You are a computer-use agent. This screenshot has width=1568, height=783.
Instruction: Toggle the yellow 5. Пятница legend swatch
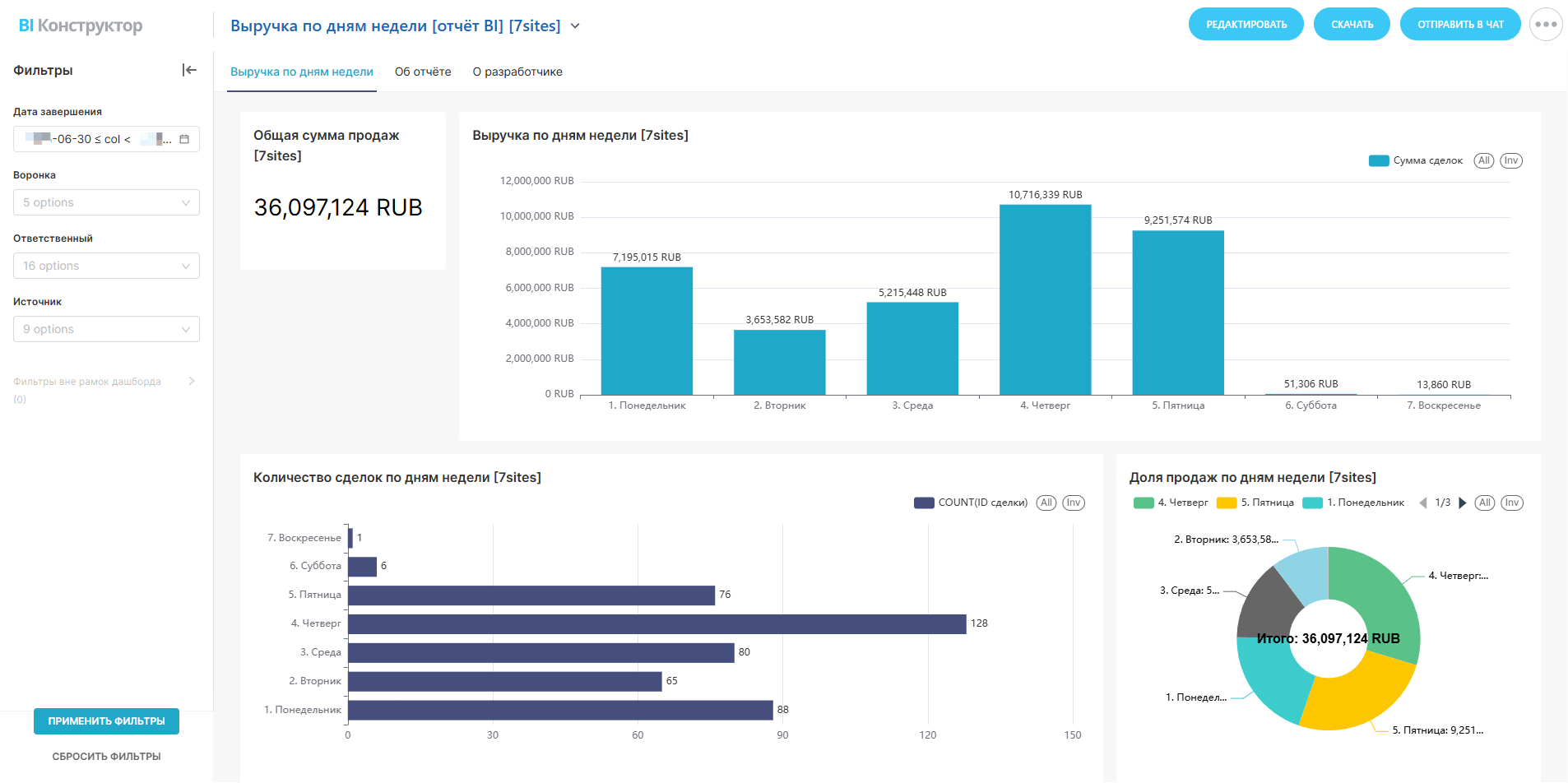click(1227, 503)
